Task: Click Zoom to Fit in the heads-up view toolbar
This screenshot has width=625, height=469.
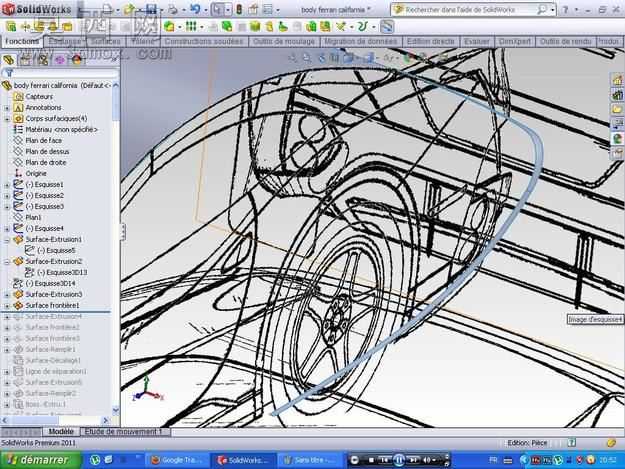Action: click(x=293, y=58)
